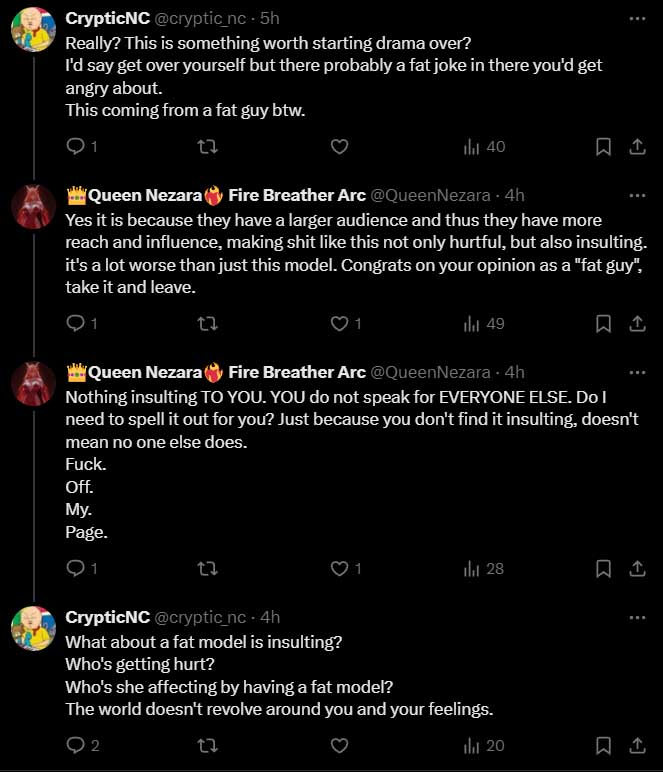This screenshot has height=772, width=663.
Task: Retweet Queen Nezara's 'Yes it is because' tweet
Action: click(x=207, y=323)
